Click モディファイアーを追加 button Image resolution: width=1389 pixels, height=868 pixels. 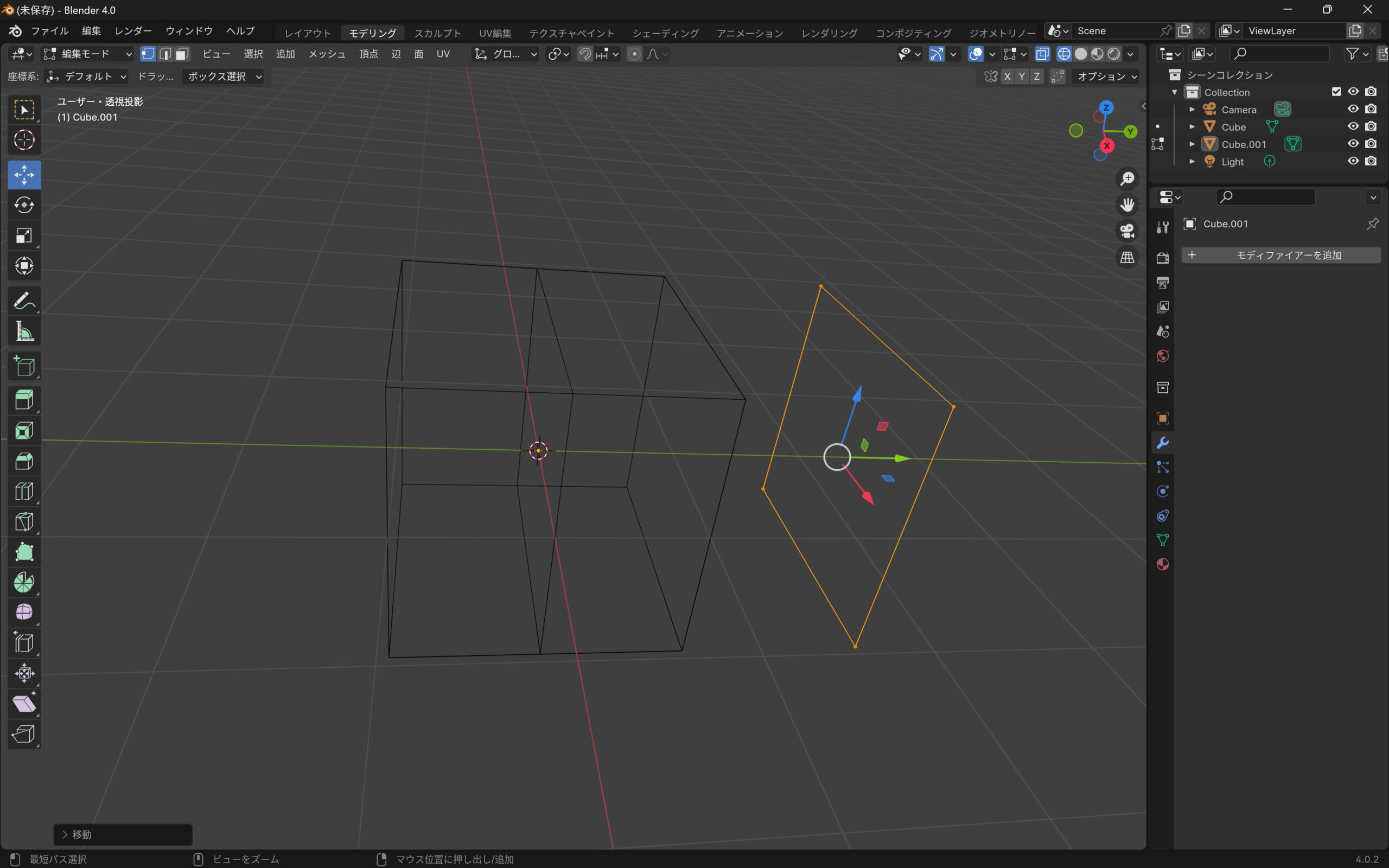click(1280, 255)
